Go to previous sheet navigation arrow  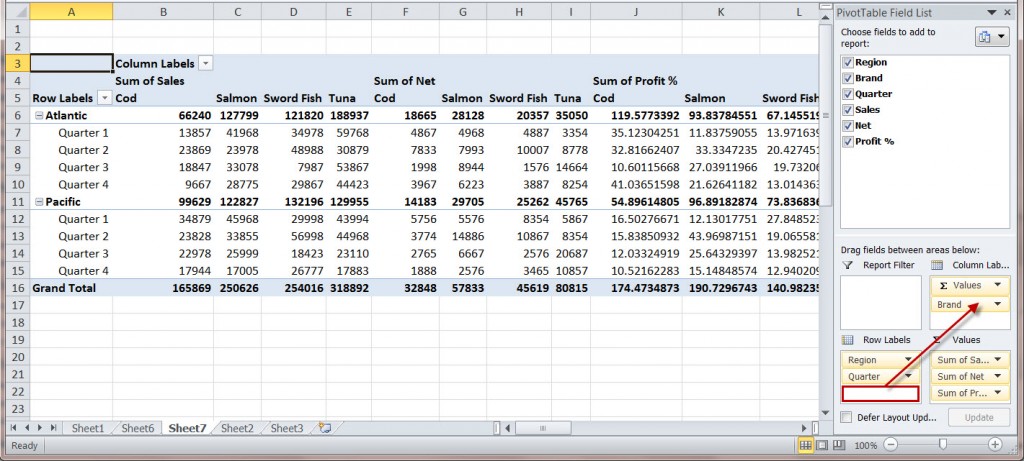tap(27, 428)
